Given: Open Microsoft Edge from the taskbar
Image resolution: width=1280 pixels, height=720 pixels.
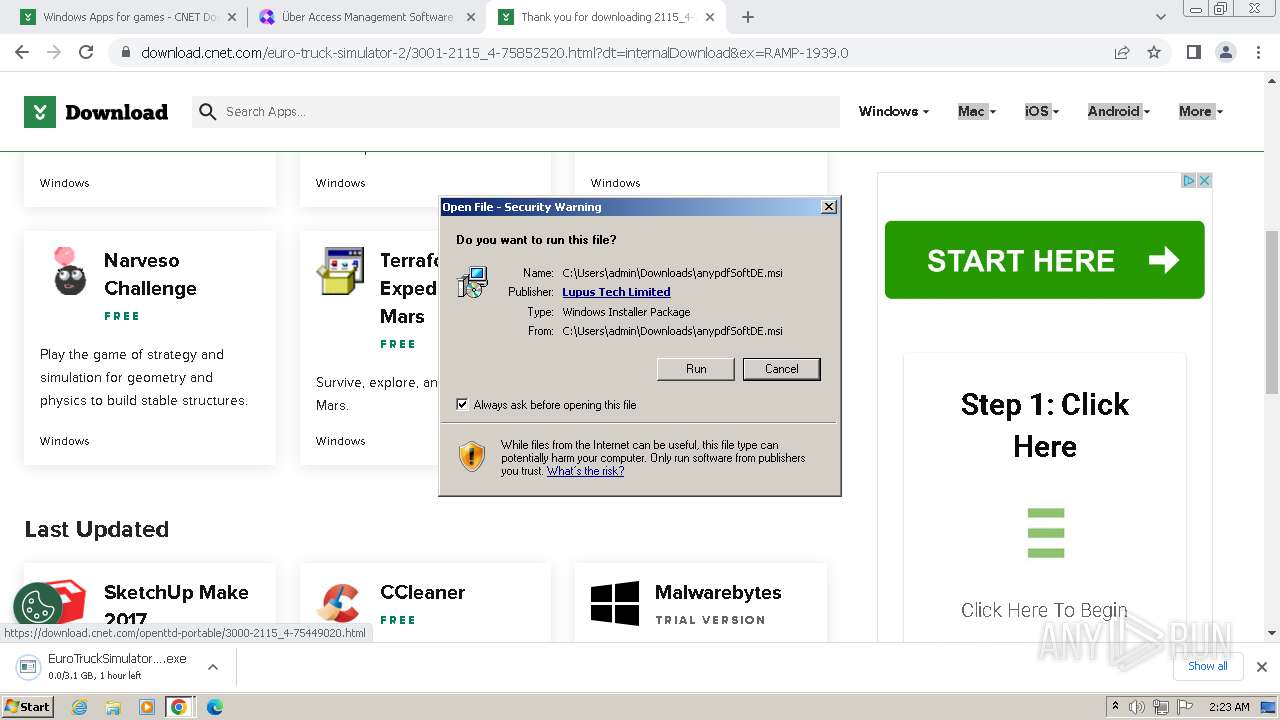Looking at the screenshot, I should tap(214, 707).
